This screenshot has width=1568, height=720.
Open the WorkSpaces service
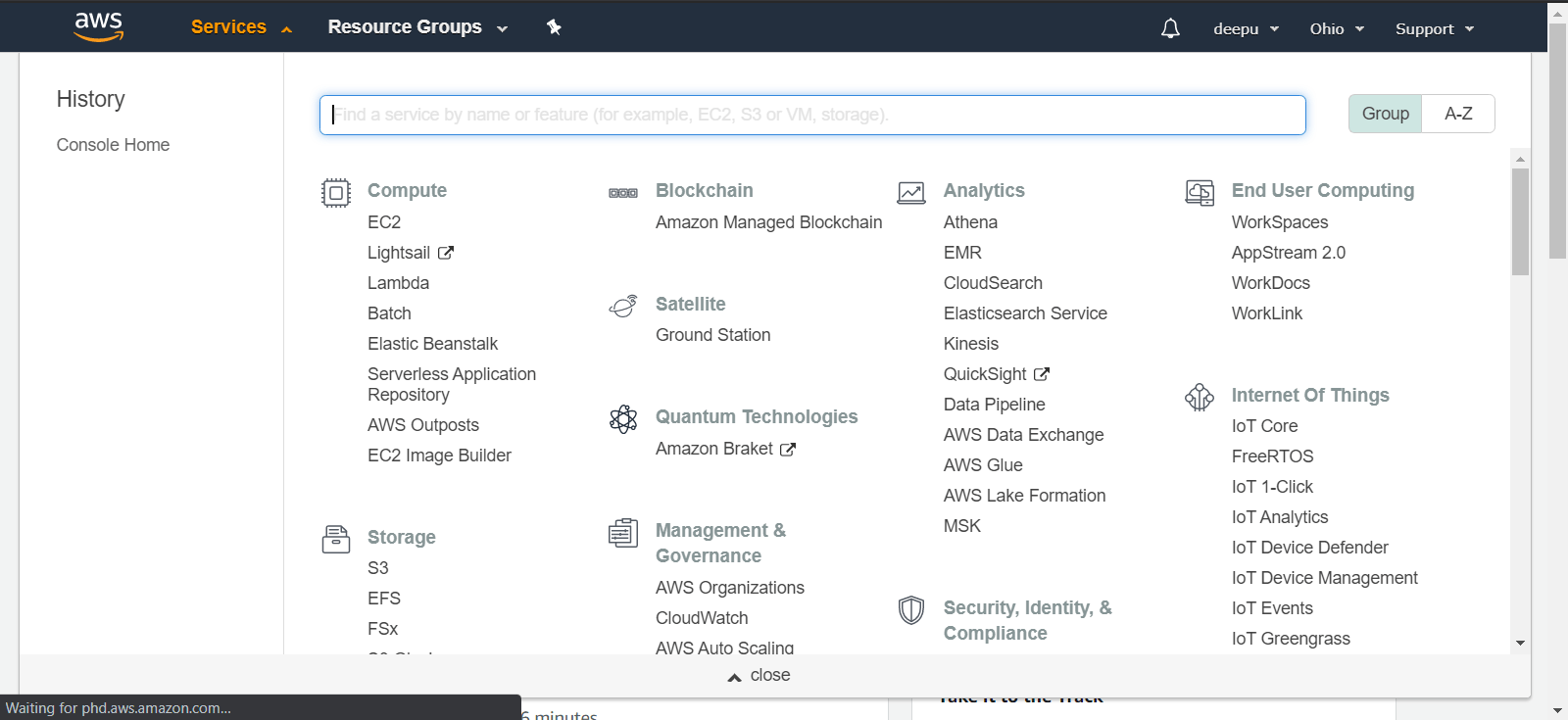click(1280, 222)
